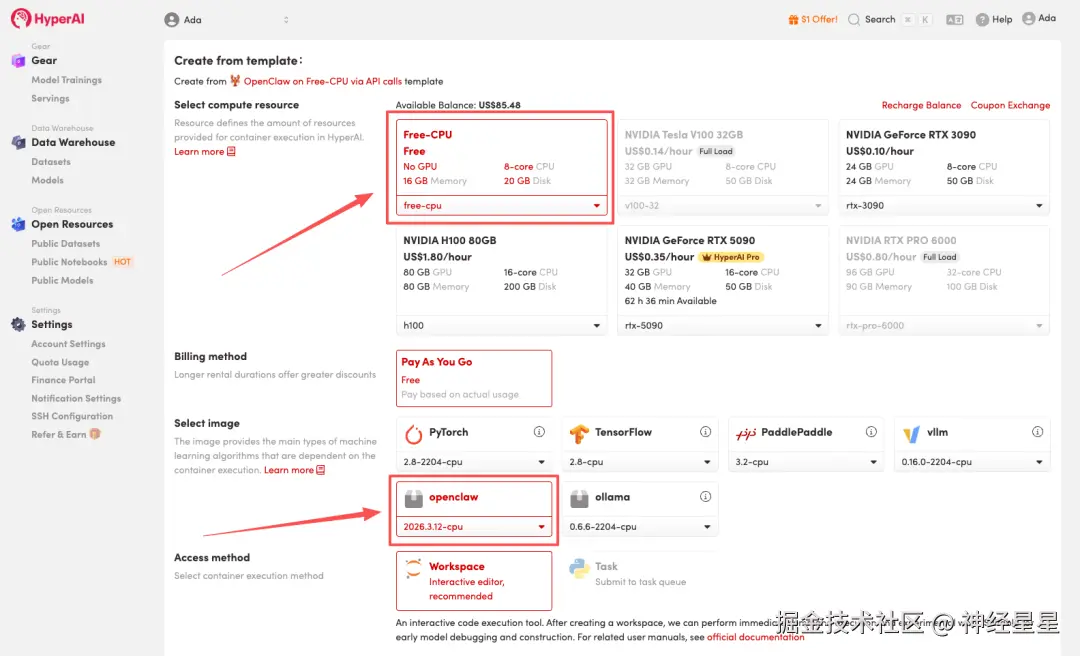
Task: Click Coupon Exchange link
Action: coord(1010,105)
